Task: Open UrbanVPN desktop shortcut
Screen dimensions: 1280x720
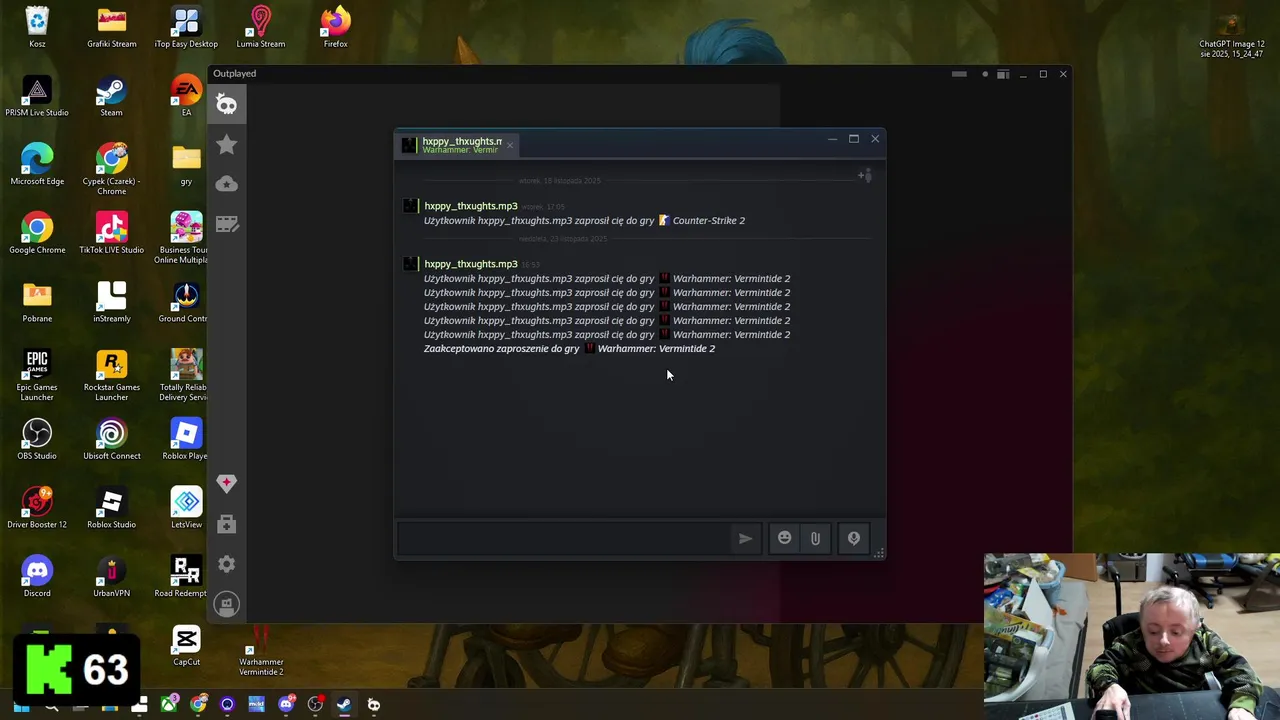Action: tap(111, 577)
